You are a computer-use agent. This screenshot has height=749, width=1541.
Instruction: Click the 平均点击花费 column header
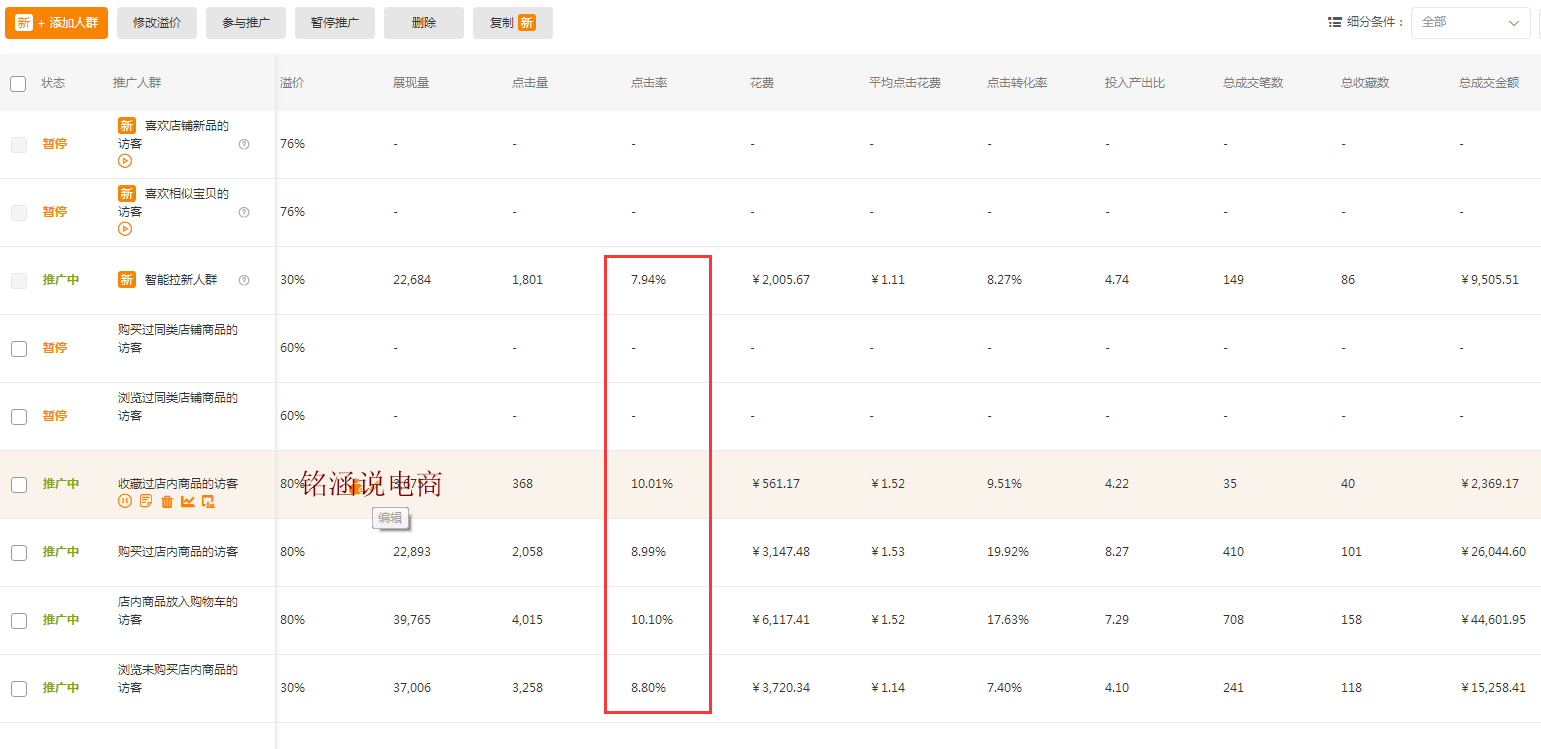click(905, 83)
